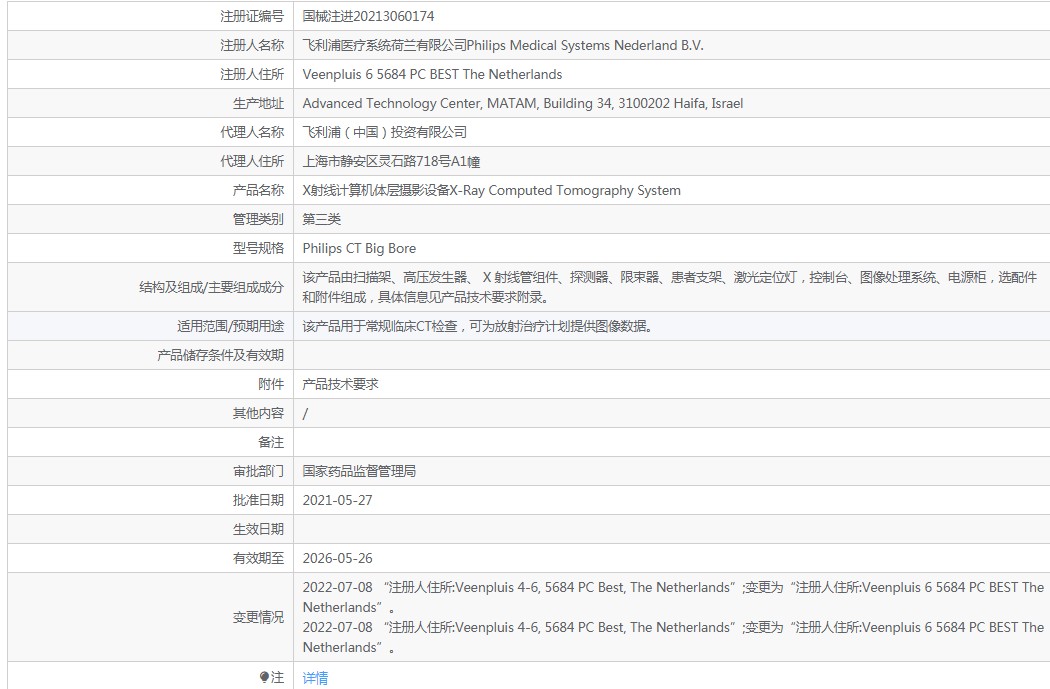The width and height of the screenshot is (1050, 689).
Task: Click the 型号规格 label
Action: [258, 248]
